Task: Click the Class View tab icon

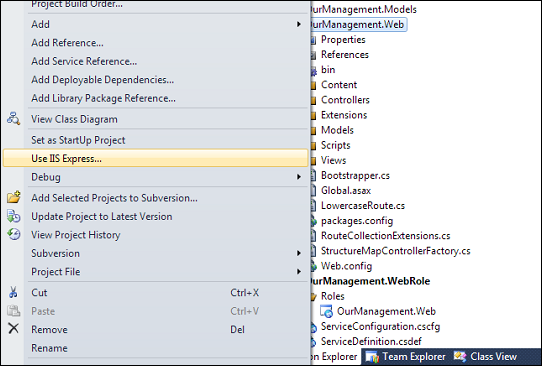Action: pyautogui.click(x=460, y=356)
